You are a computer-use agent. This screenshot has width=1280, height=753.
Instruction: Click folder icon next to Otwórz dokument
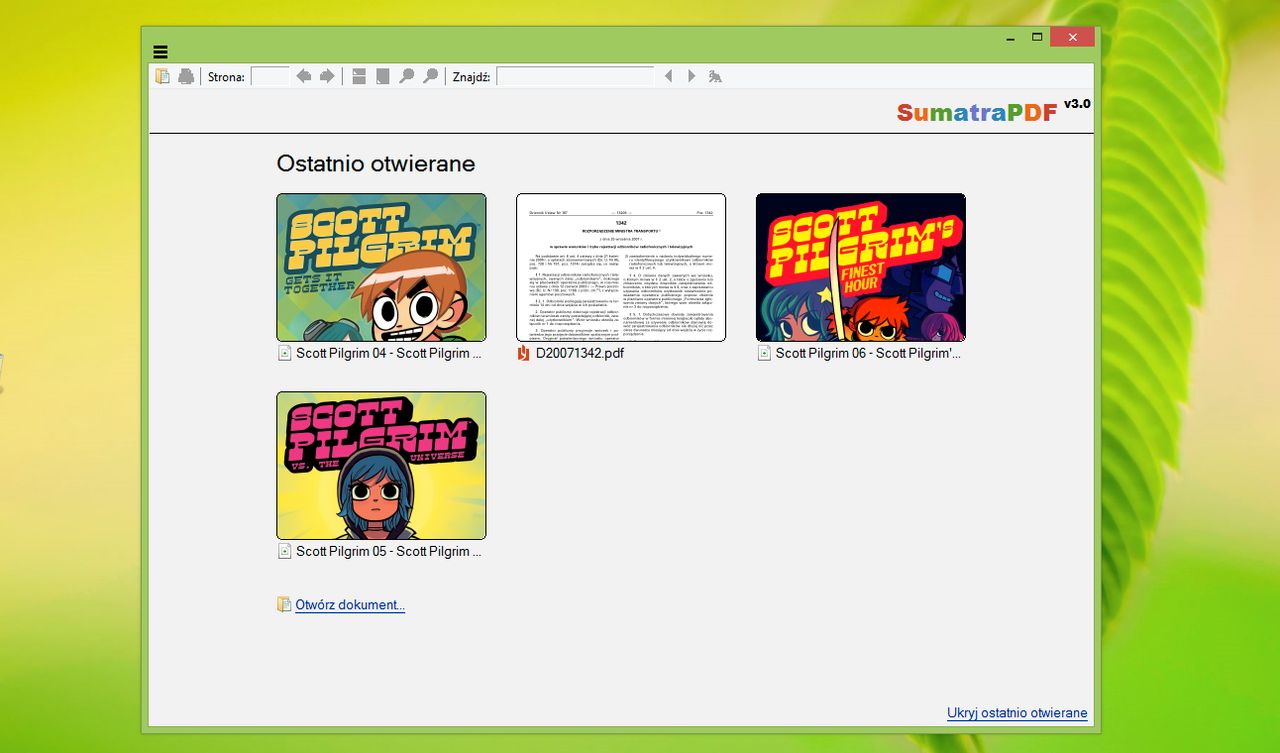(285, 604)
